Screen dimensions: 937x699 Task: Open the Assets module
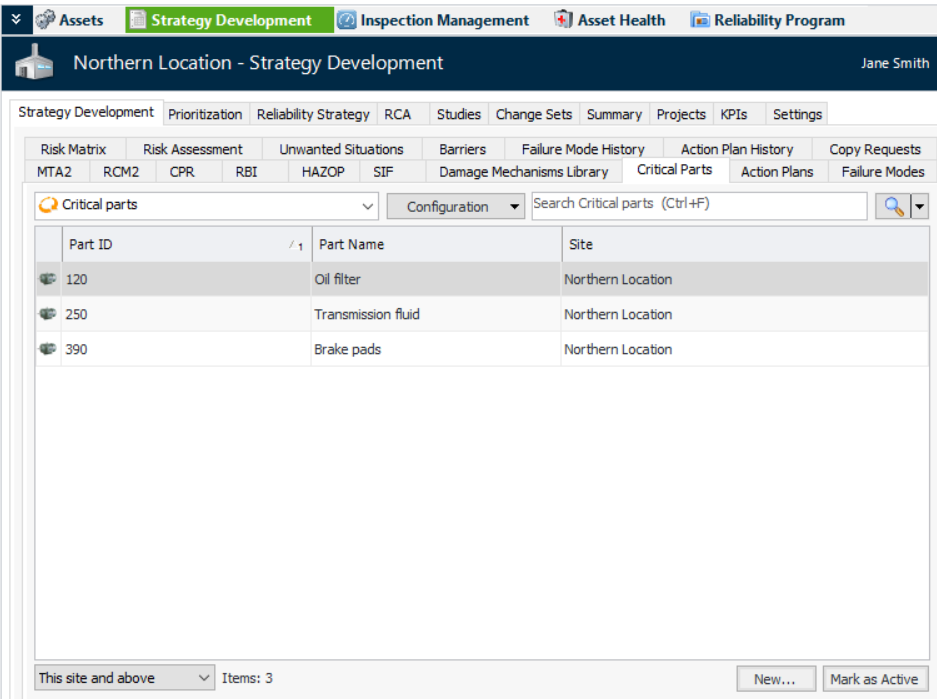coord(69,20)
